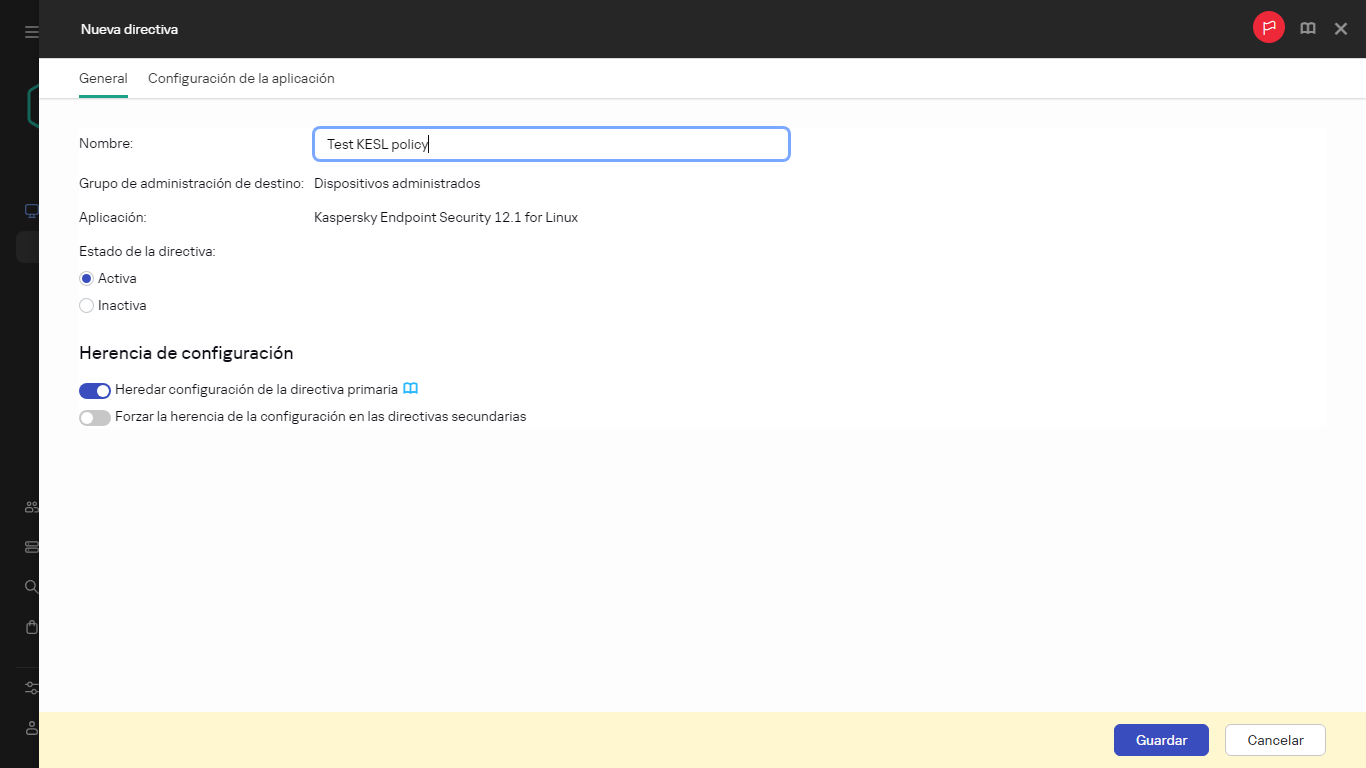Open the online help book icon
1366x768 pixels.
1307,28
